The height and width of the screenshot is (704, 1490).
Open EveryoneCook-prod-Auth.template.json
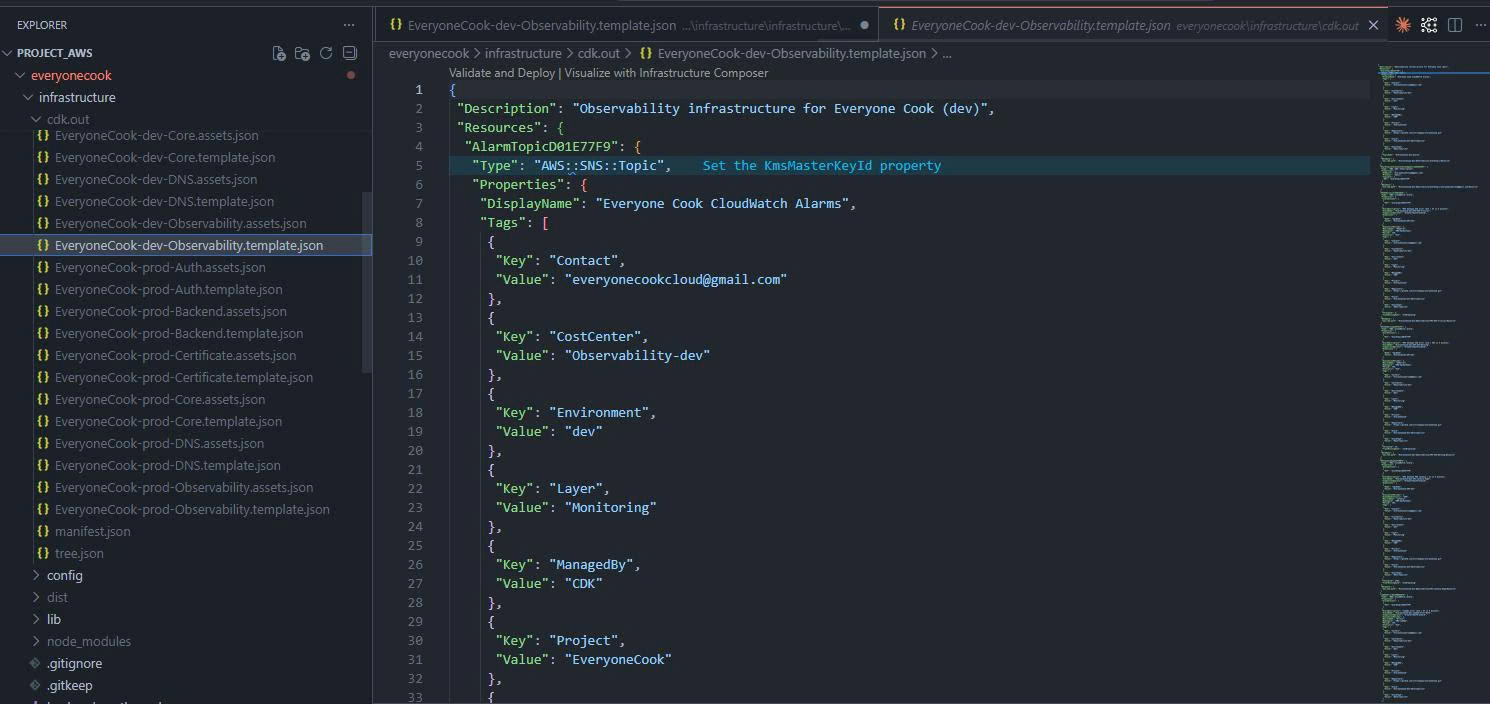168,289
